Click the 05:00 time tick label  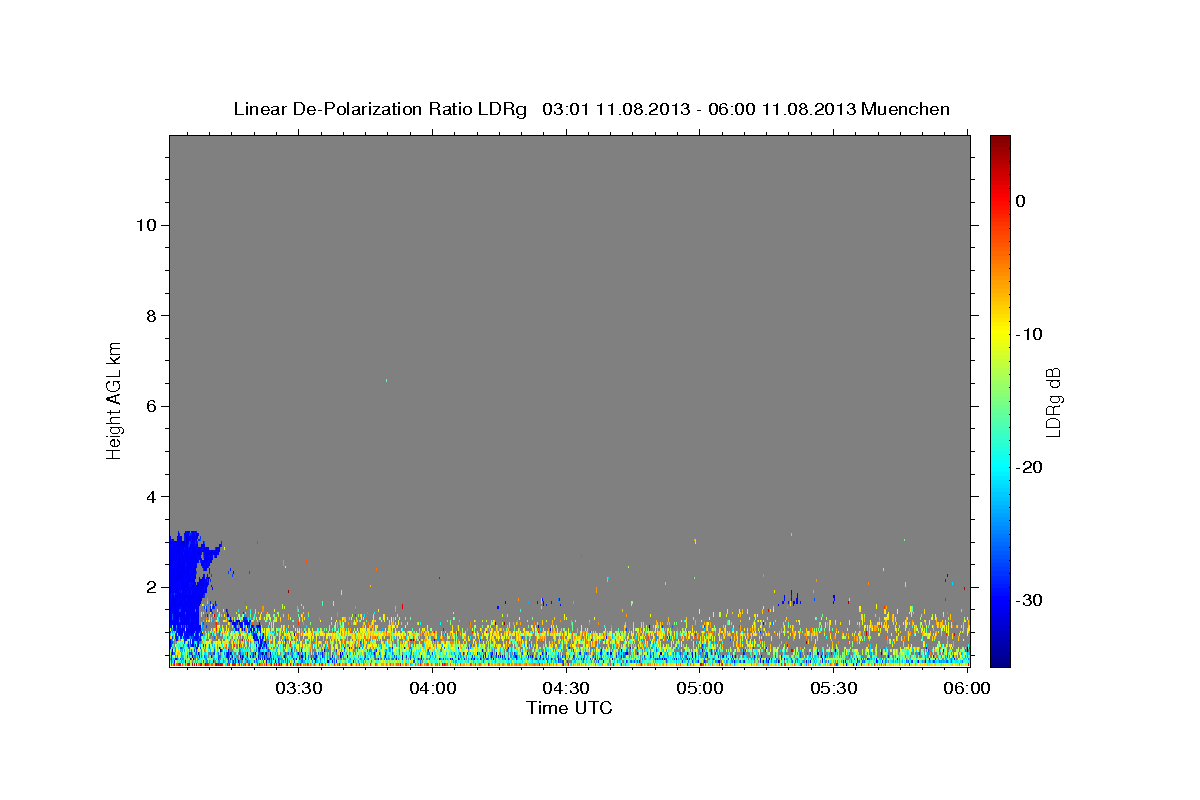click(700, 688)
